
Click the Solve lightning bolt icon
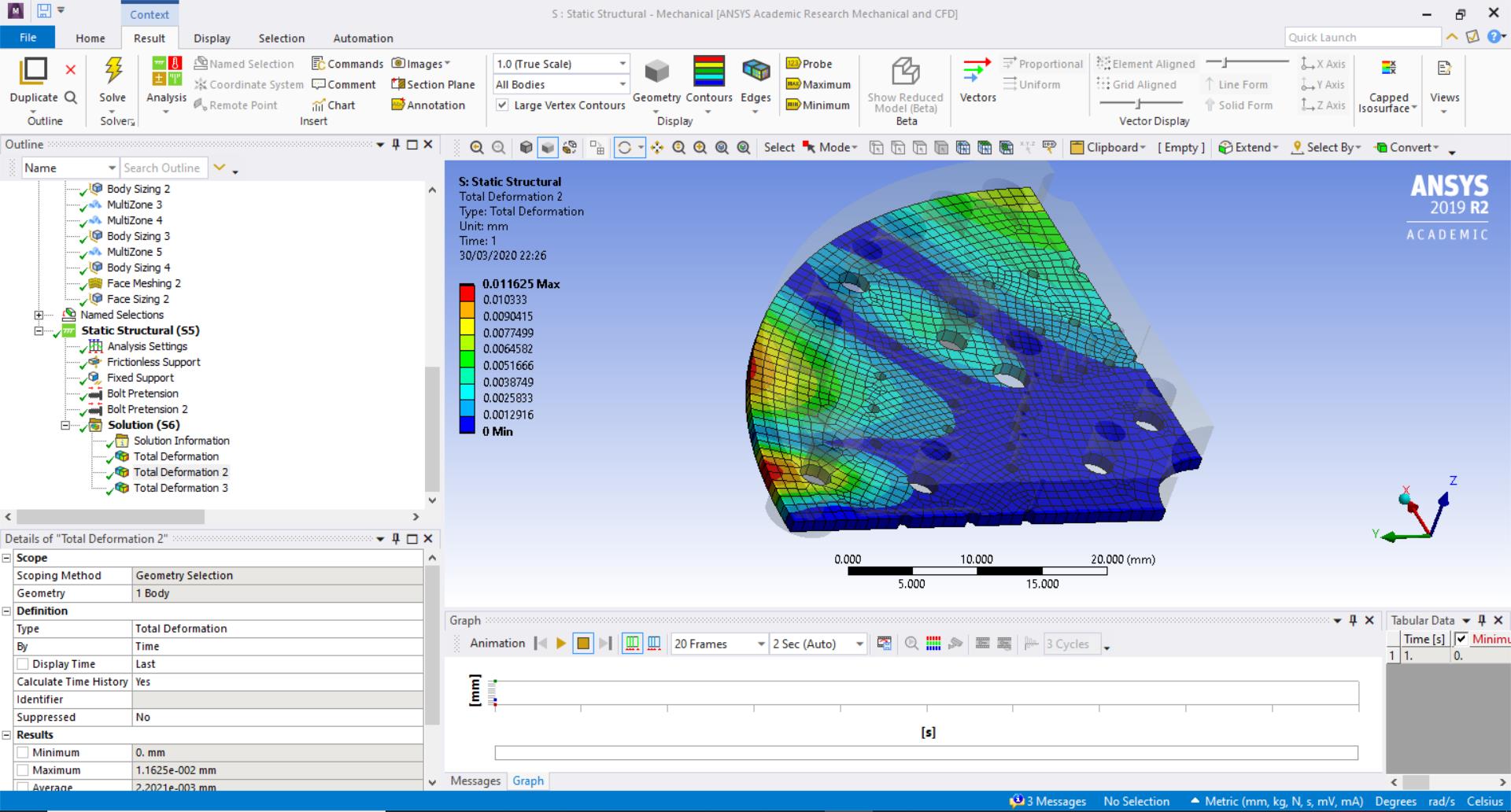click(x=113, y=71)
